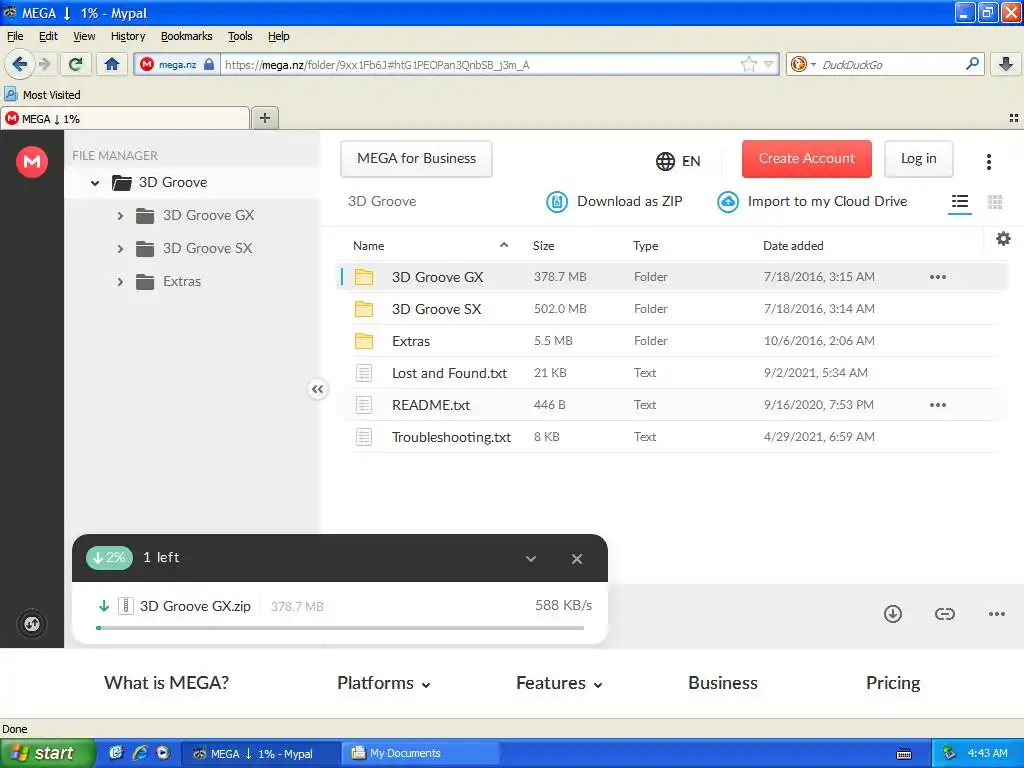Screen dimensions: 1024x768
Task: Click the MEGA for Business button
Action: [x=416, y=159]
